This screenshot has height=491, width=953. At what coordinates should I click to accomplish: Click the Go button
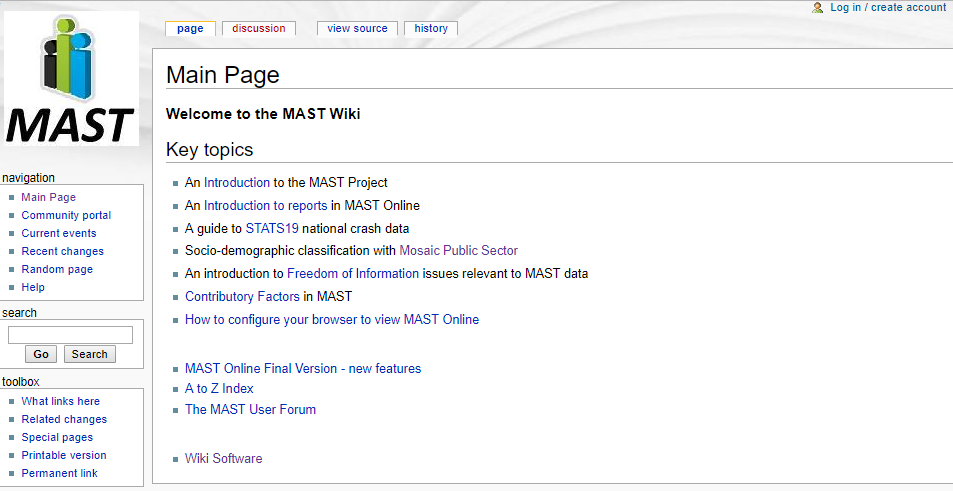41,354
